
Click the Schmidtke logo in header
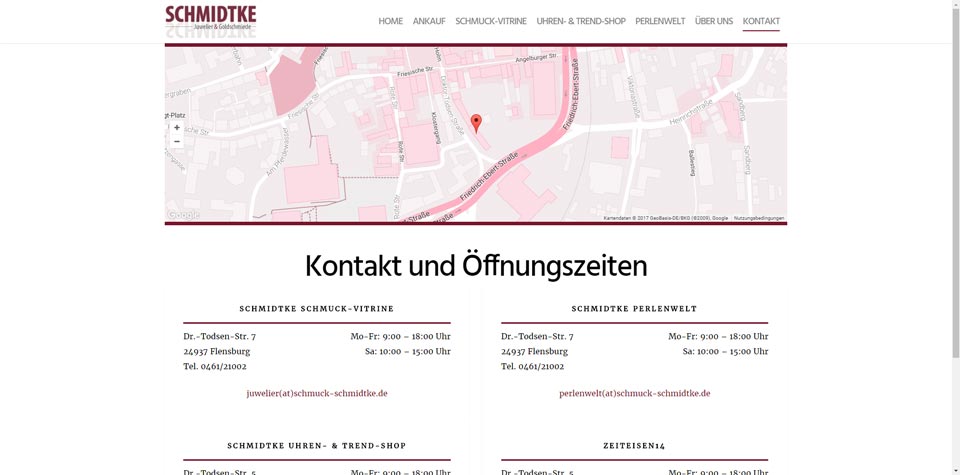[211, 19]
